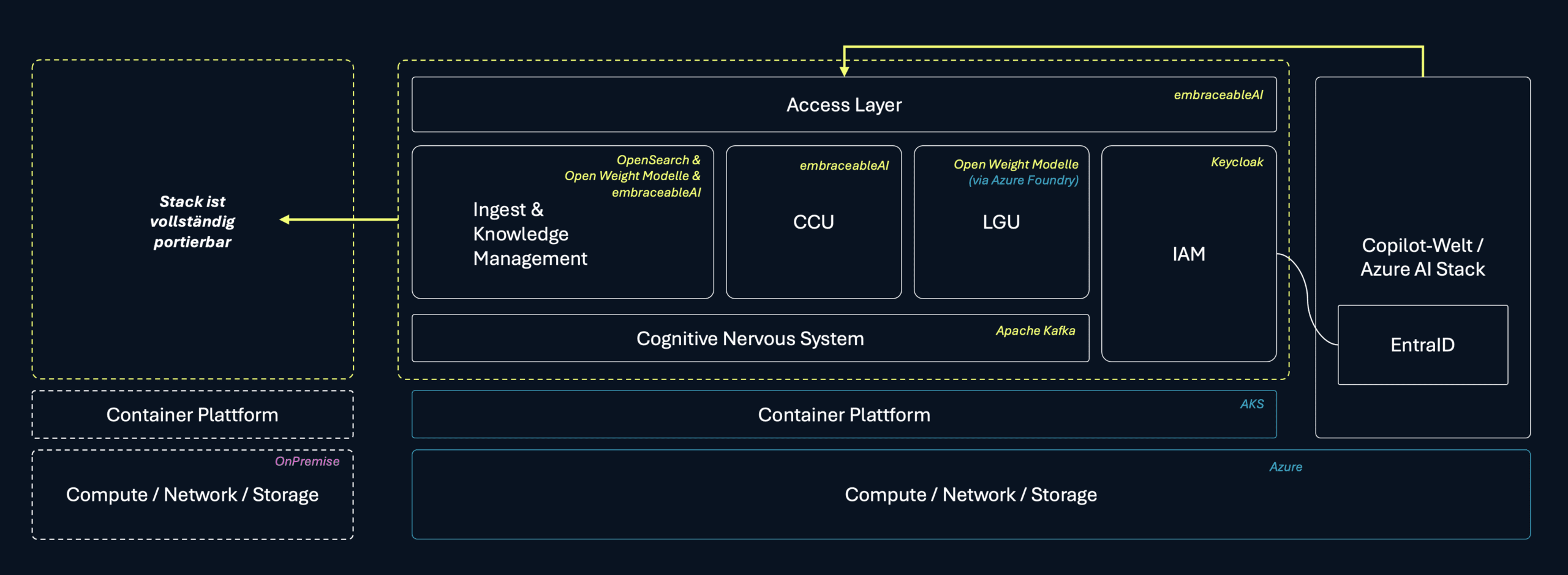The image size is (1568, 575).
Task: Click the yellow arrowhead pointing at portierbar text
Action: pyautogui.click(x=285, y=219)
